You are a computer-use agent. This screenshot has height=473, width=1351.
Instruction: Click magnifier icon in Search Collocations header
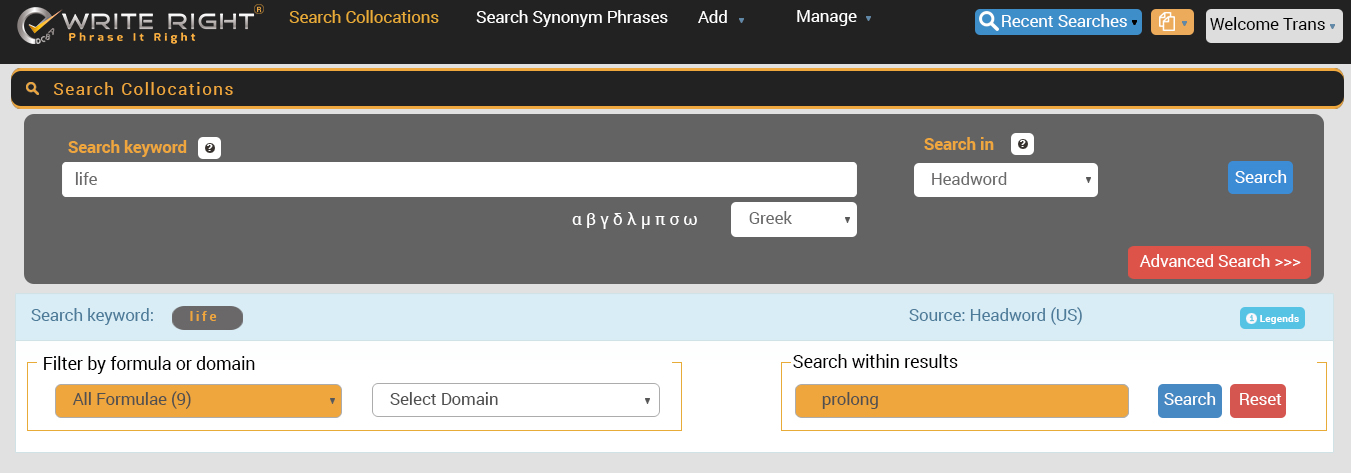click(x=33, y=89)
